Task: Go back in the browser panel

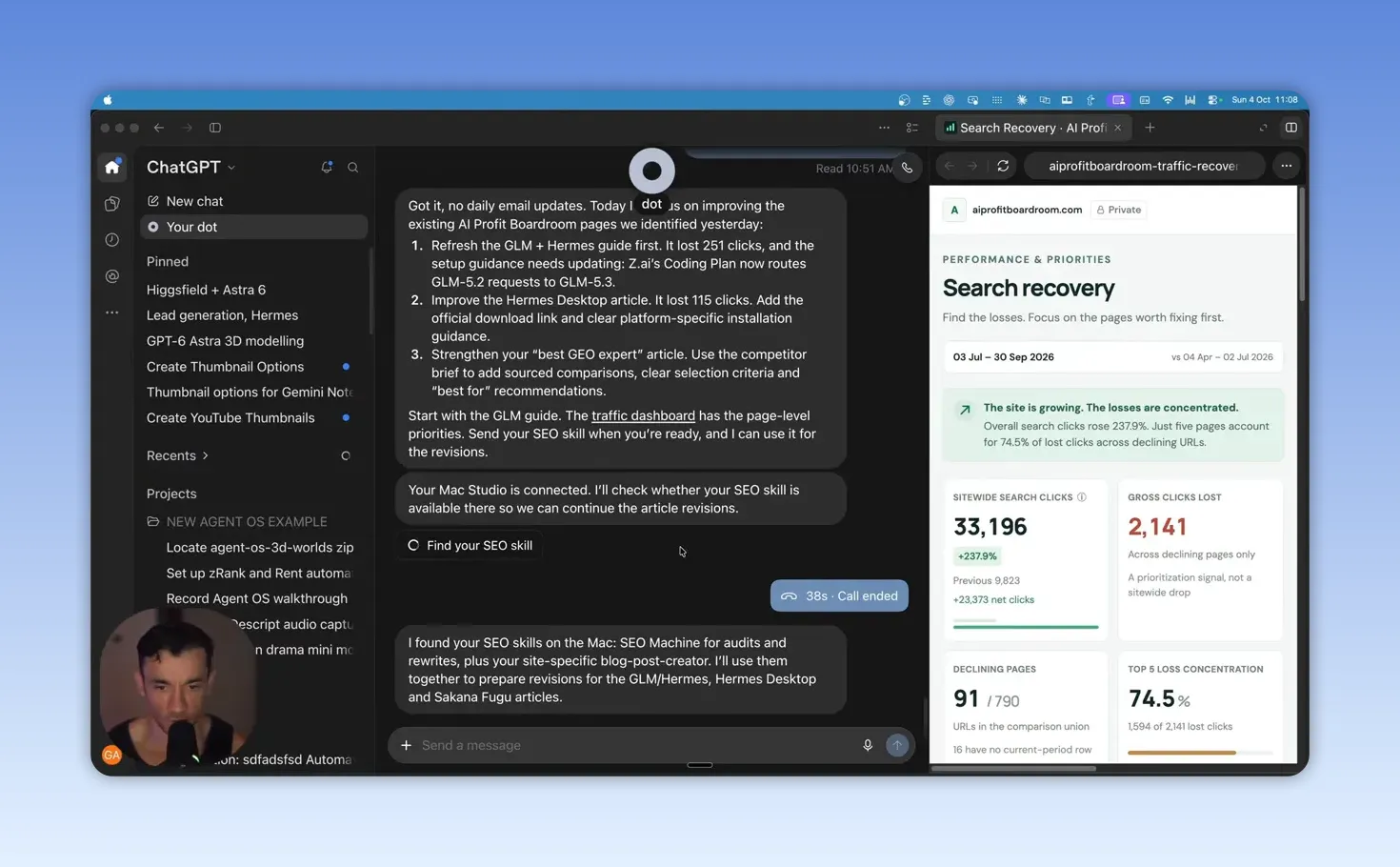Action: pos(950,166)
